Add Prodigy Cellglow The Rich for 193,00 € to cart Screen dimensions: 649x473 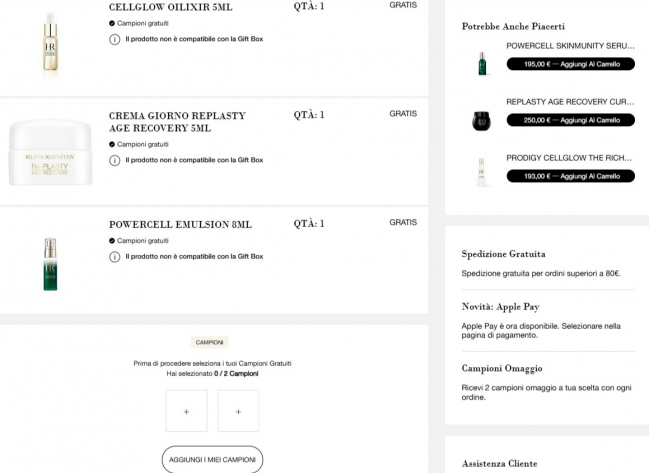tap(570, 176)
